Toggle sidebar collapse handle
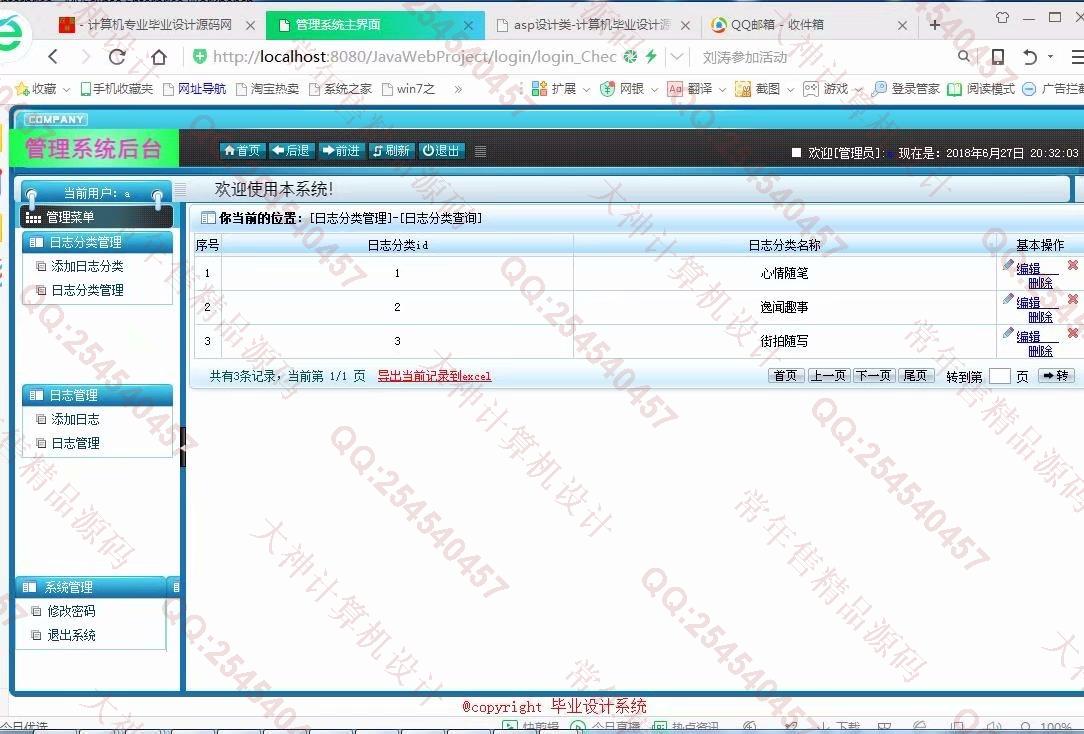The image size is (1084, 734). coord(183,446)
